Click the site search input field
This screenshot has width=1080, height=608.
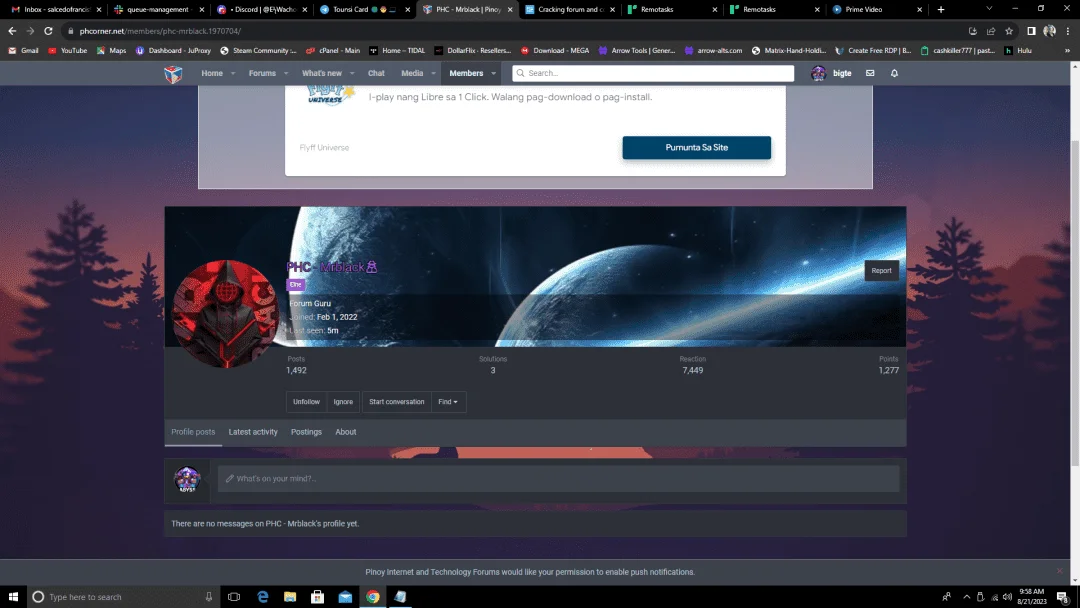point(653,73)
